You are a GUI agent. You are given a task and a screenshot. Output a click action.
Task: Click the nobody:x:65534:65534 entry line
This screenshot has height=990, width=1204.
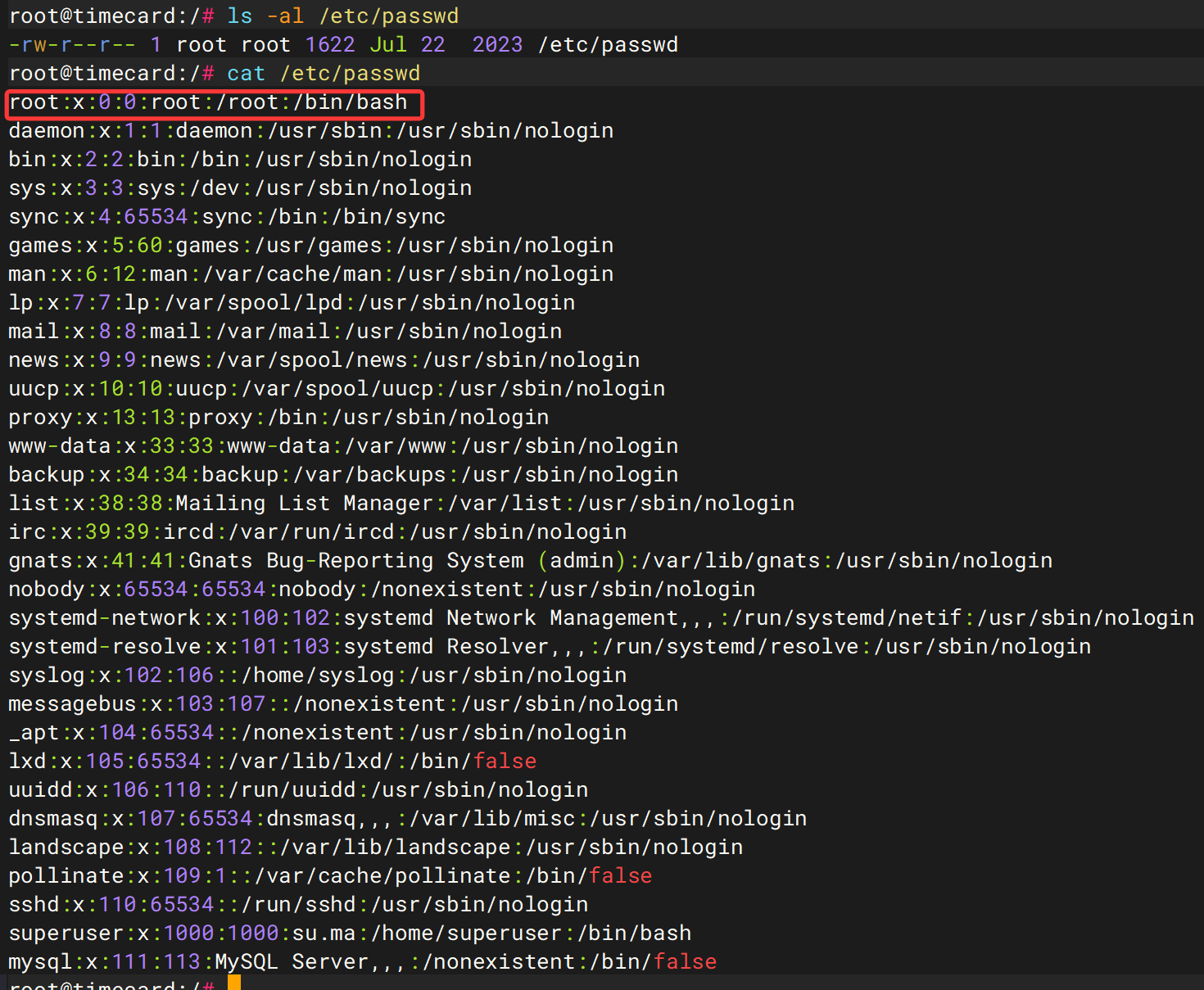[382, 589]
